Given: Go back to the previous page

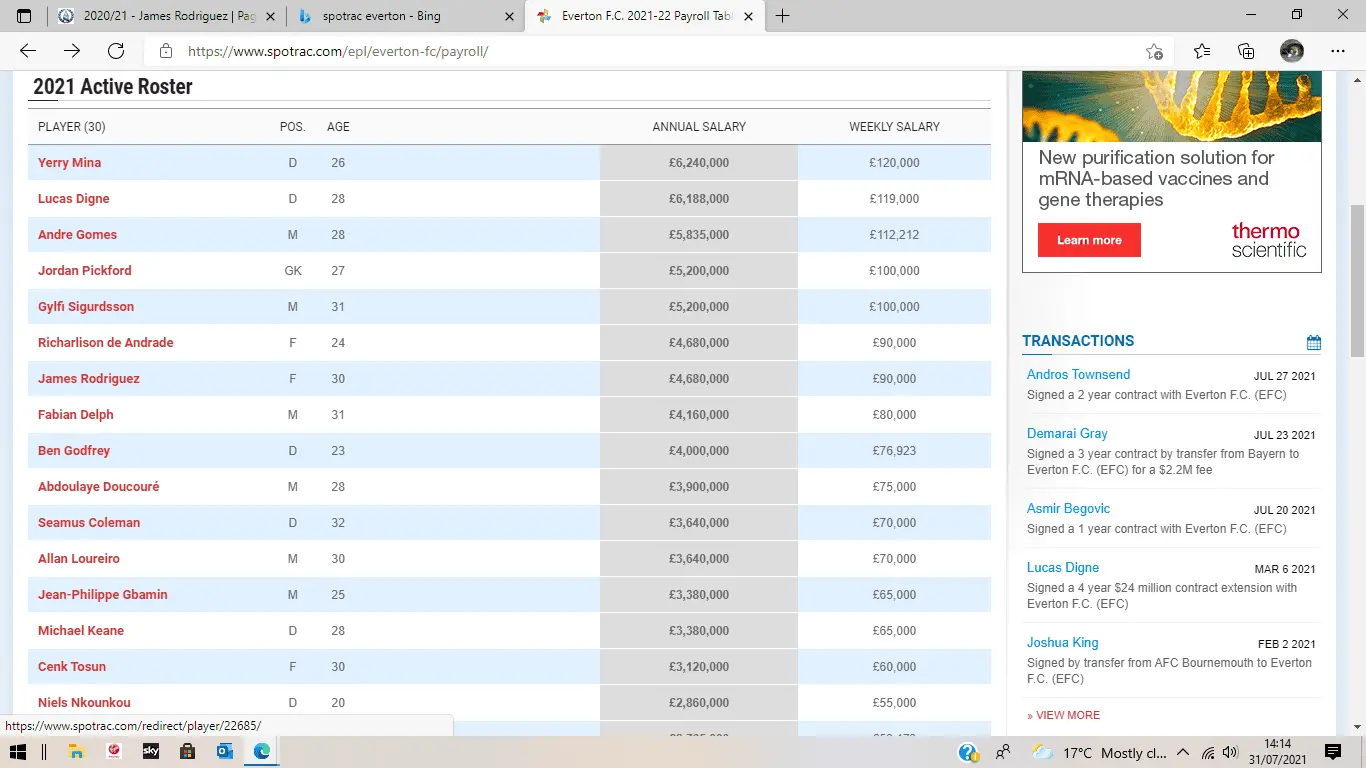Looking at the screenshot, I should click(28, 51).
